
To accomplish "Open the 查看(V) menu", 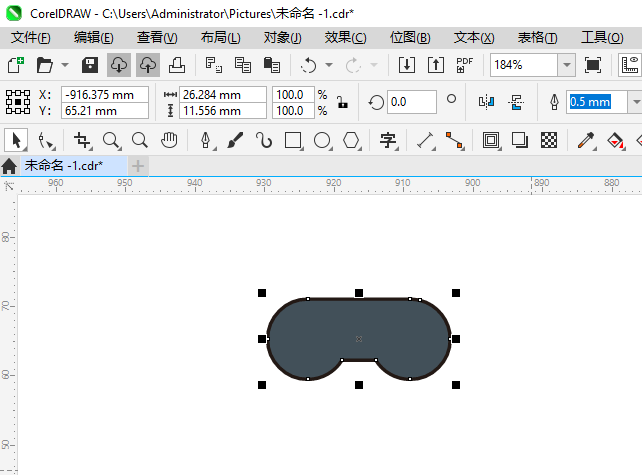I will (157, 38).
